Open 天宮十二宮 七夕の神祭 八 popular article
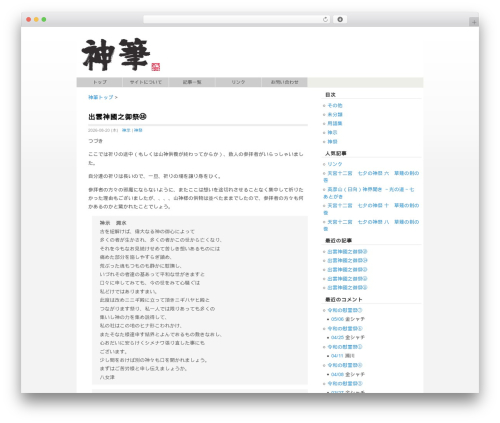 (371, 225)
